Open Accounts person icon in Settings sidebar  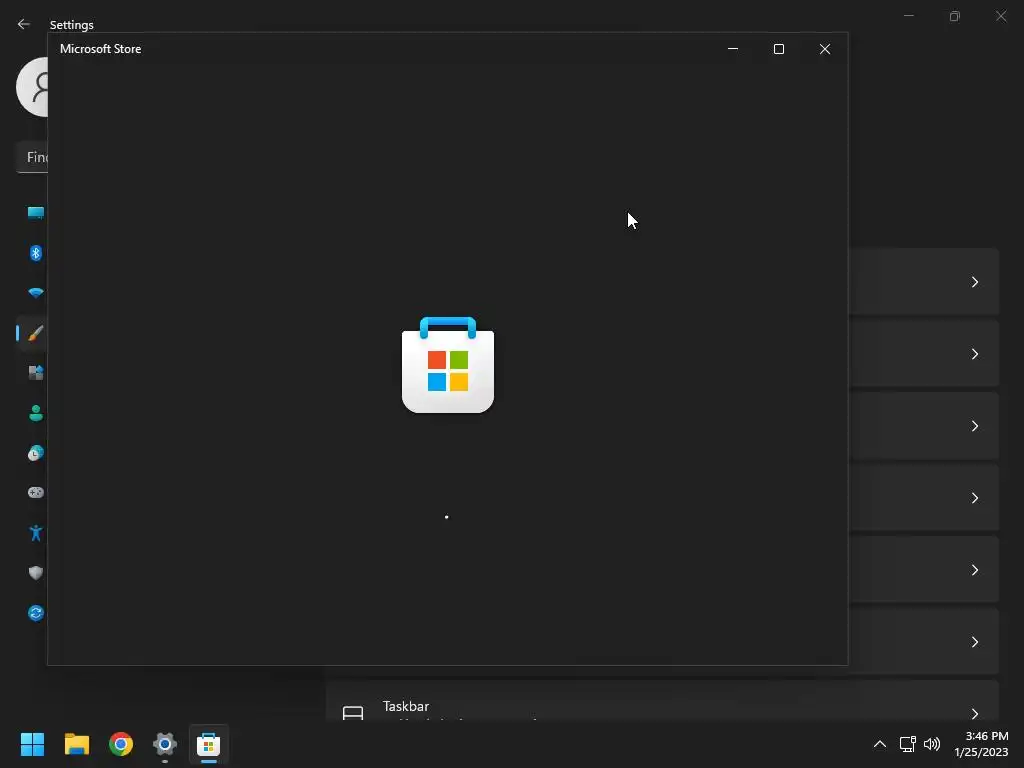[36, 413]
